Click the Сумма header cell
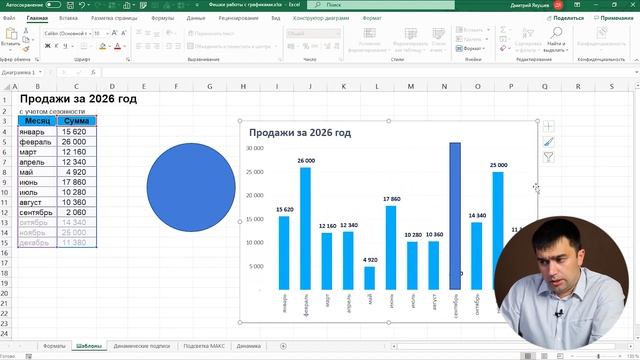640x360 pixels. click(x=76, y=121)
